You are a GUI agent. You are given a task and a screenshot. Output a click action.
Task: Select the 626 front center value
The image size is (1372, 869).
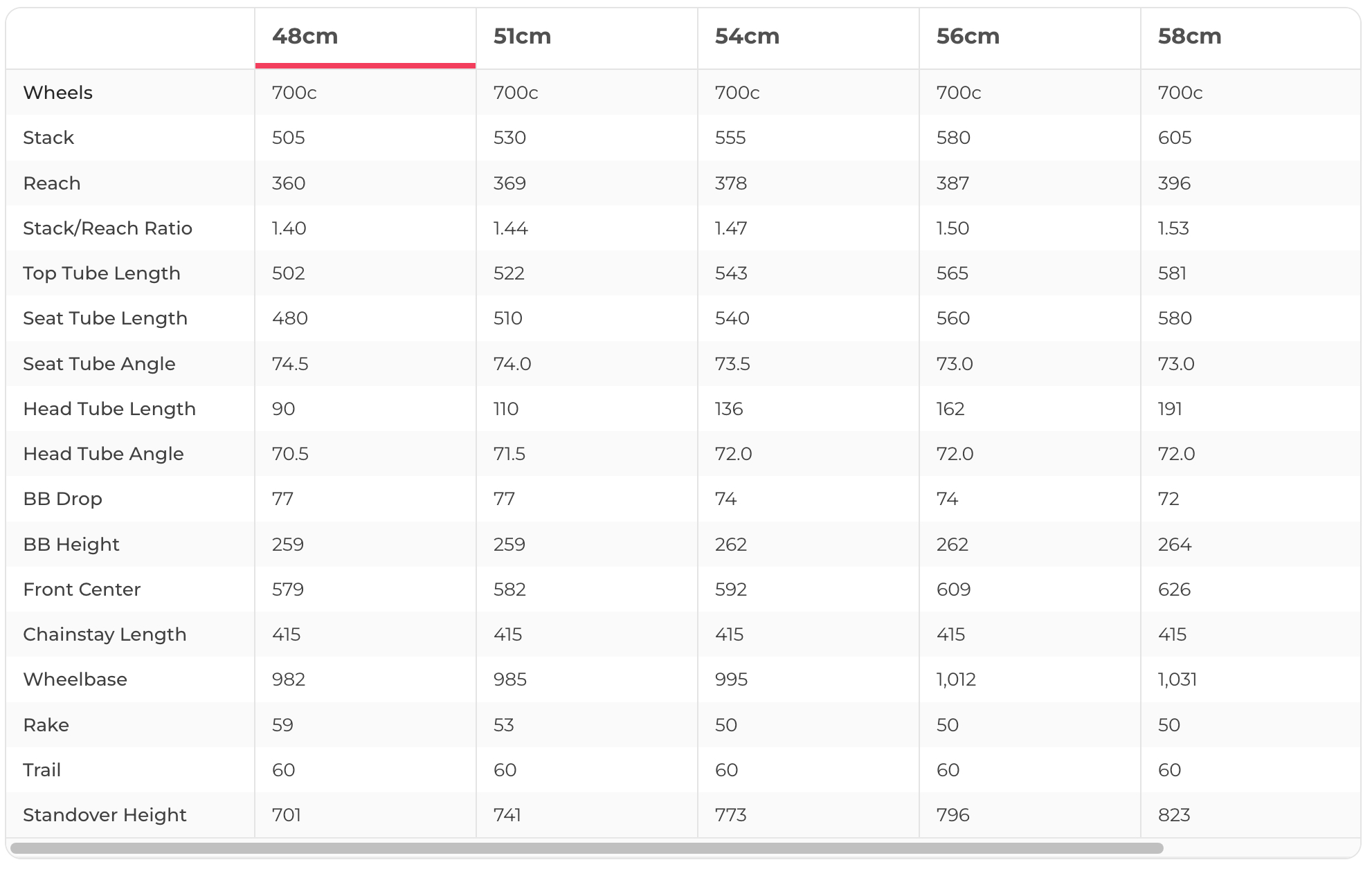point(1174,589)
